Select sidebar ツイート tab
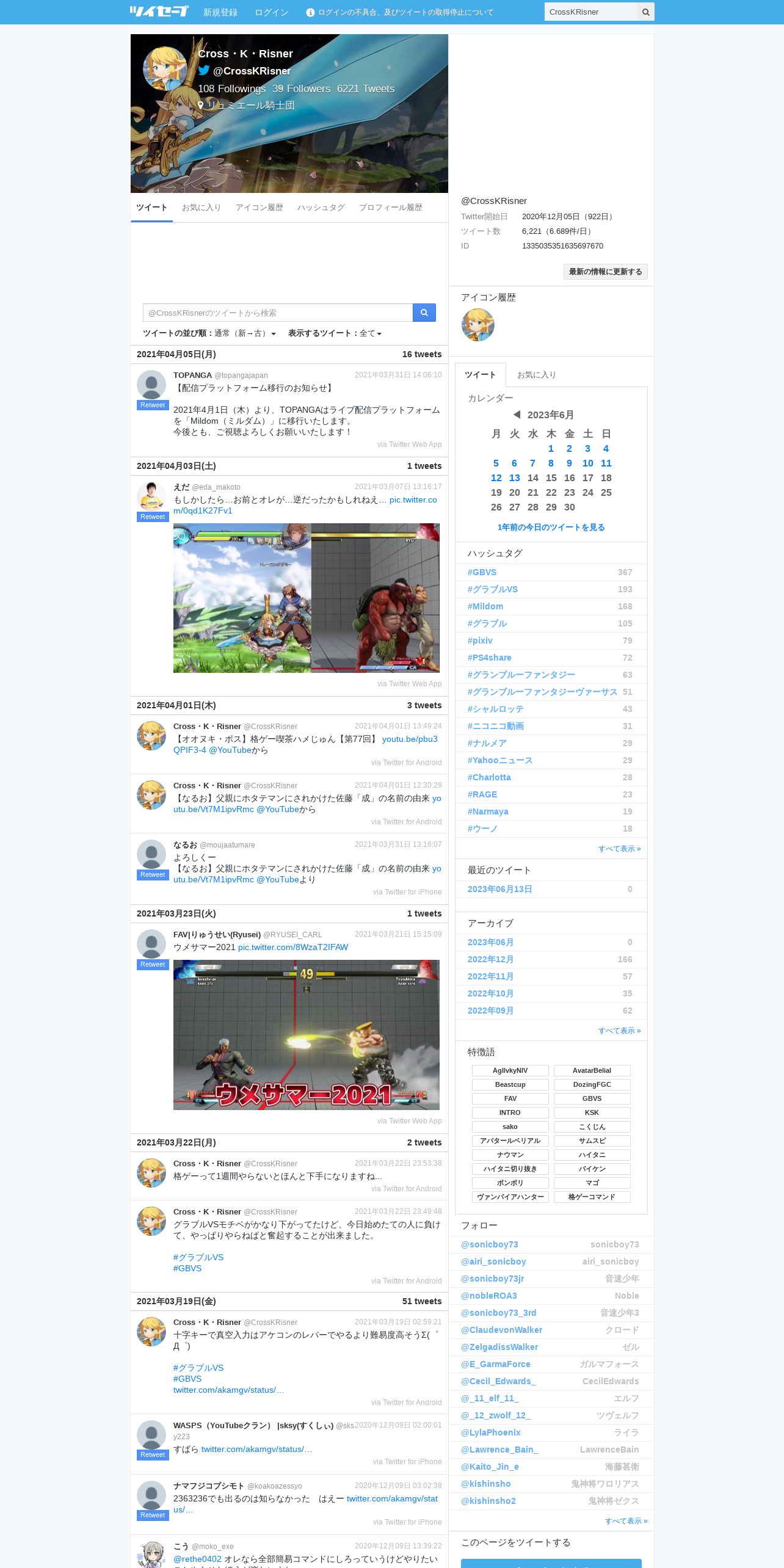The image size is (784, 1568). pos(481,375)
